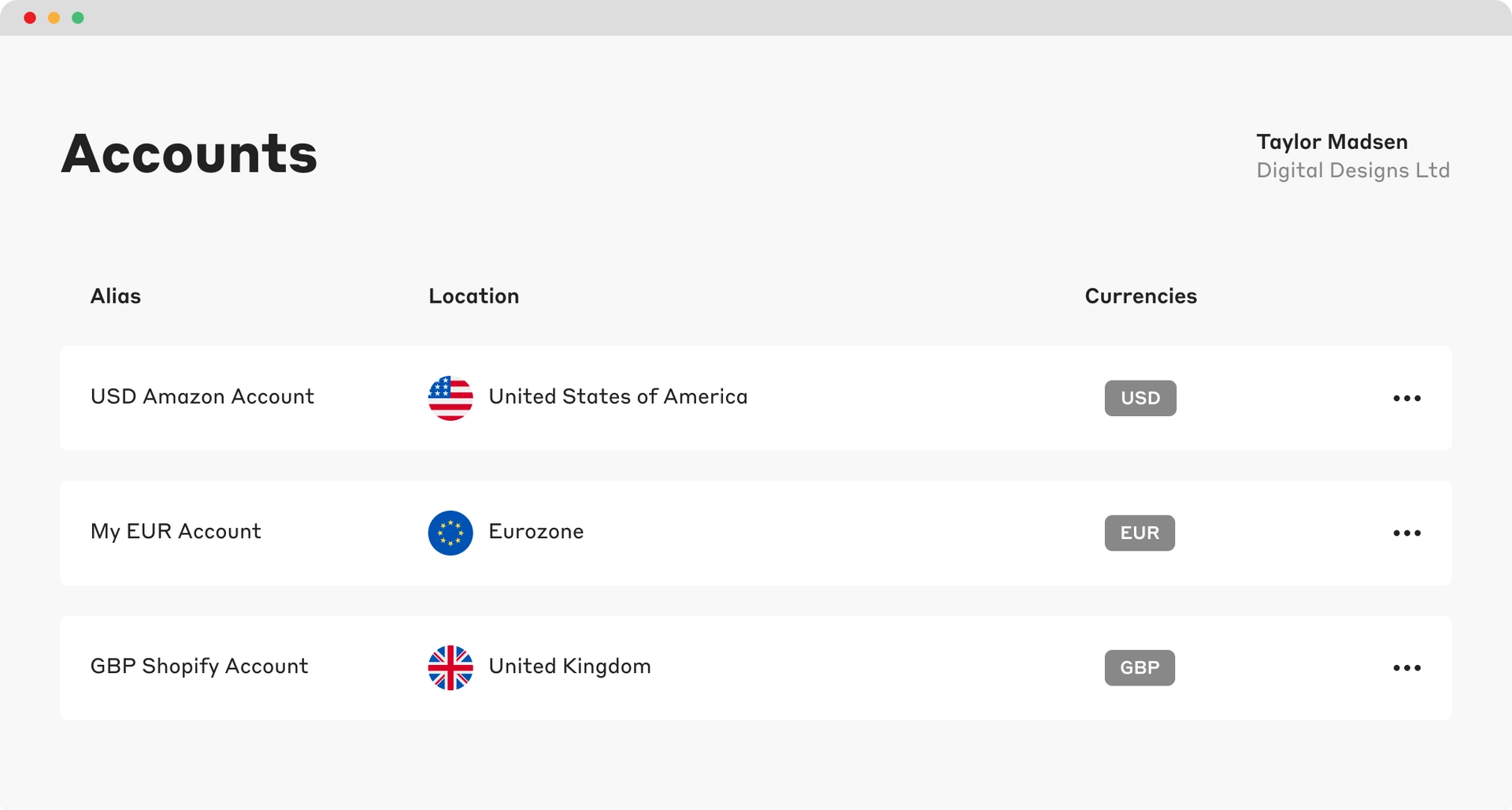Open options menu for My EUR Account

pos(1406,533)
